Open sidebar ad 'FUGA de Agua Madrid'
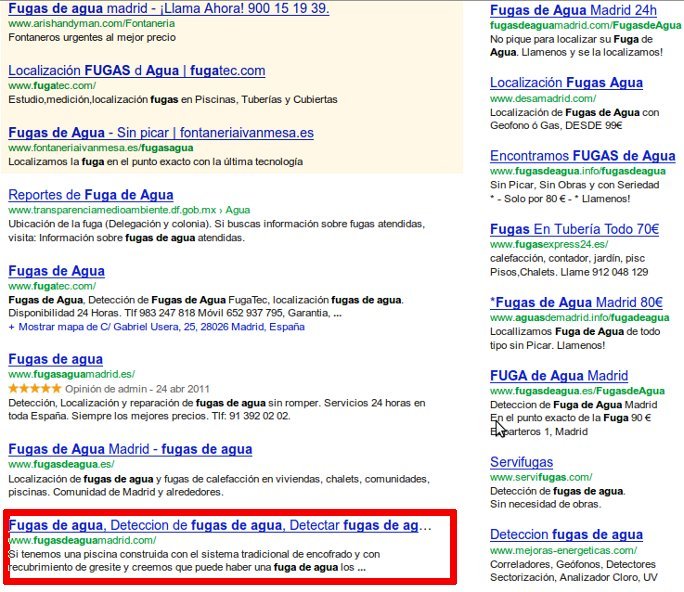684x592 pixels. [559, 376]
